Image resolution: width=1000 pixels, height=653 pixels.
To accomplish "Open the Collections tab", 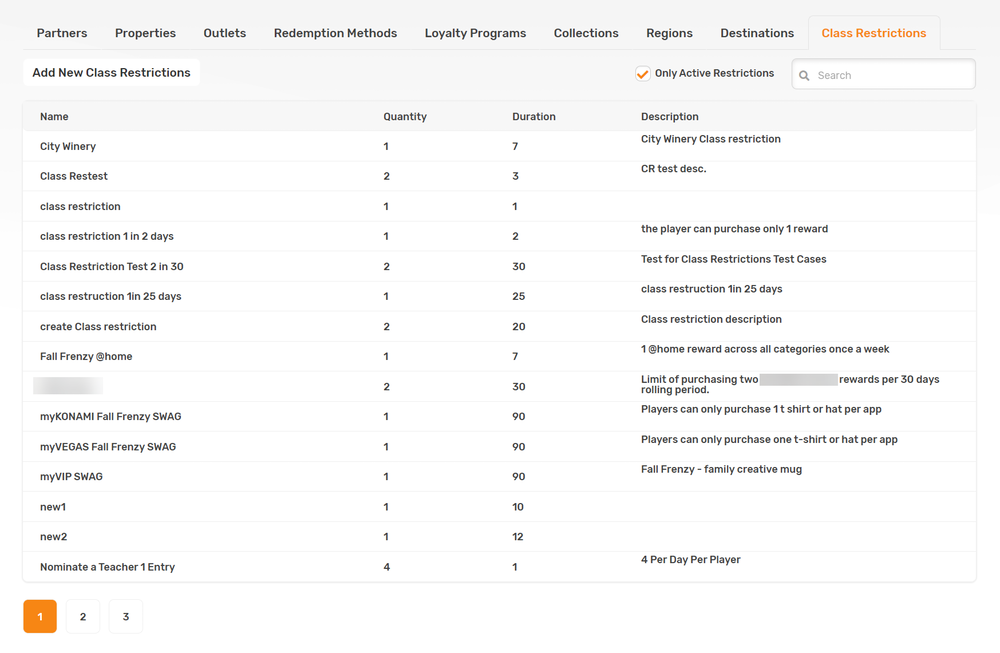I will 586,33.
